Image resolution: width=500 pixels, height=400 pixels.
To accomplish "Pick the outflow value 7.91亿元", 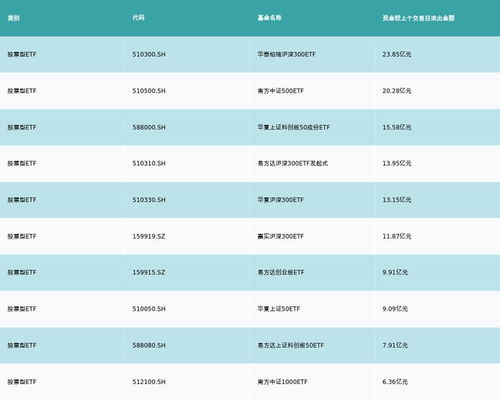I will [395, 345].
